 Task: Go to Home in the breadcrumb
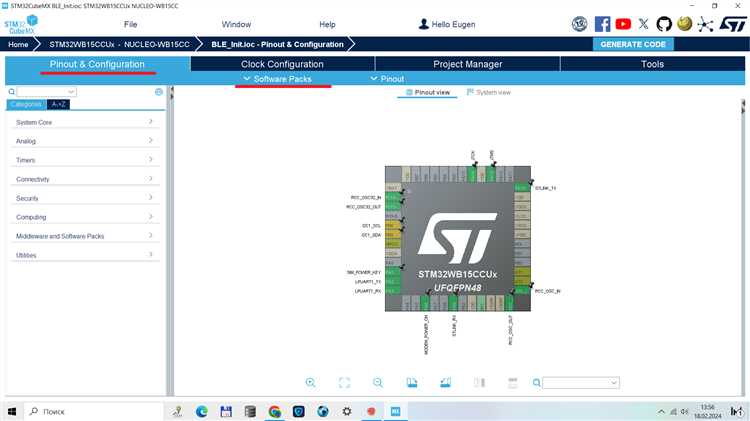point(18,44)
